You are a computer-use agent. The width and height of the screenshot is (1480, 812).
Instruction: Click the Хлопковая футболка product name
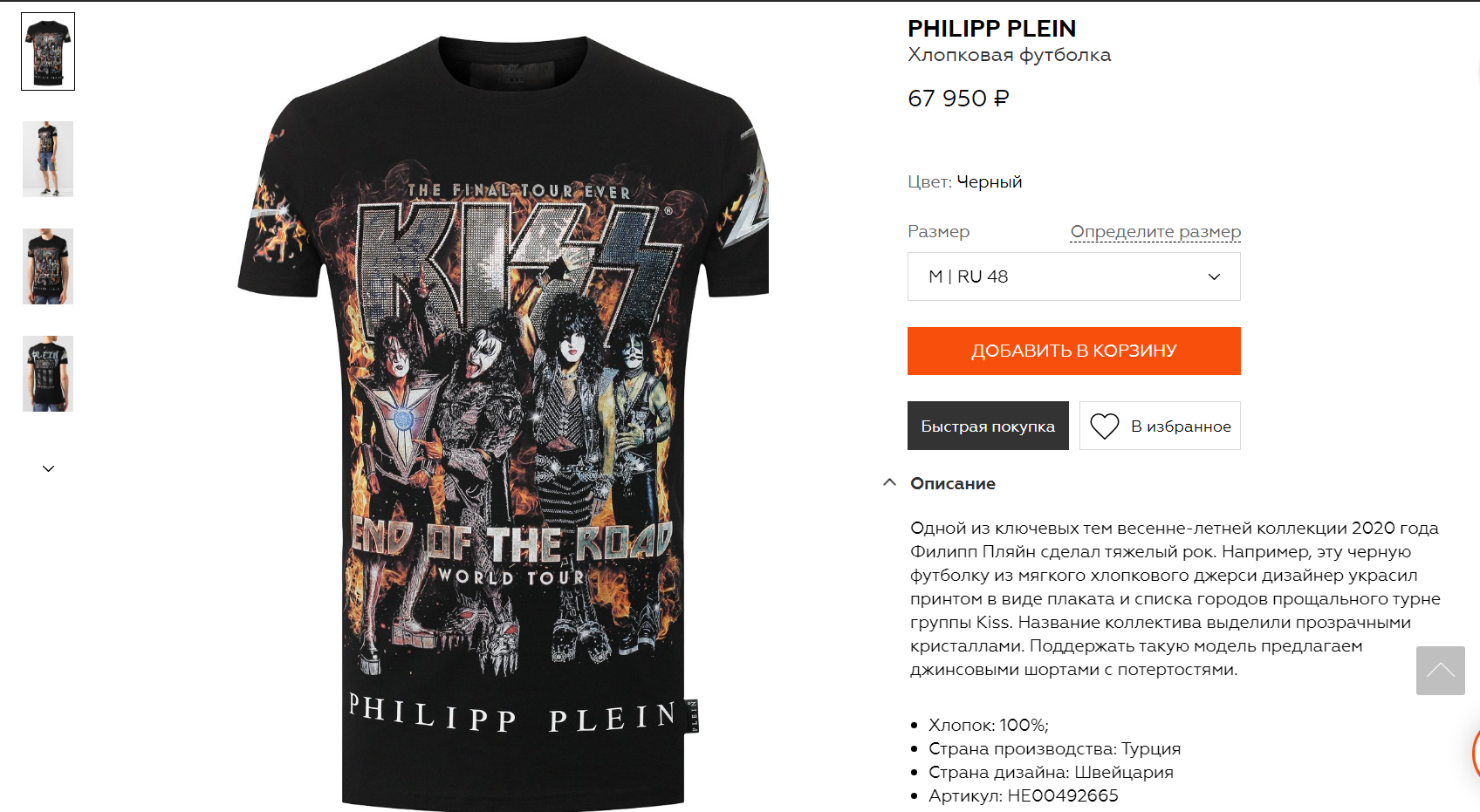(x=1009, y=55)
